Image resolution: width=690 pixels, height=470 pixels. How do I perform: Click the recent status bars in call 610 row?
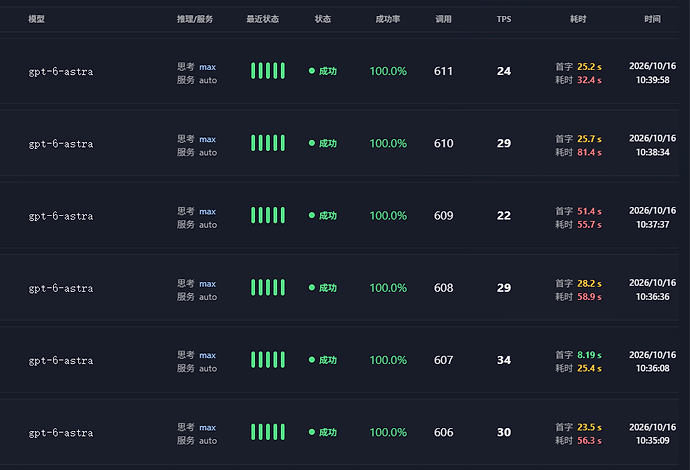coord(268,143)
